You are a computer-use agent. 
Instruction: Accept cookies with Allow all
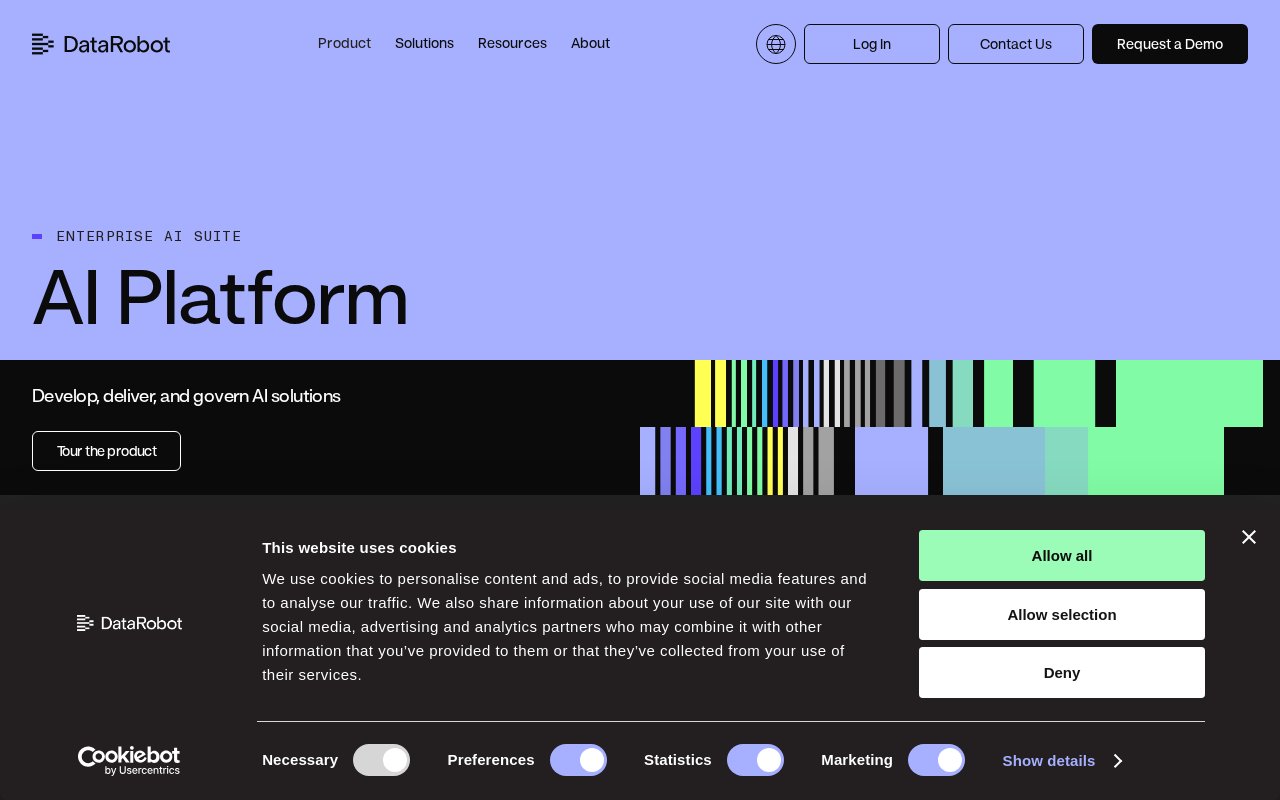(1062, 556)
